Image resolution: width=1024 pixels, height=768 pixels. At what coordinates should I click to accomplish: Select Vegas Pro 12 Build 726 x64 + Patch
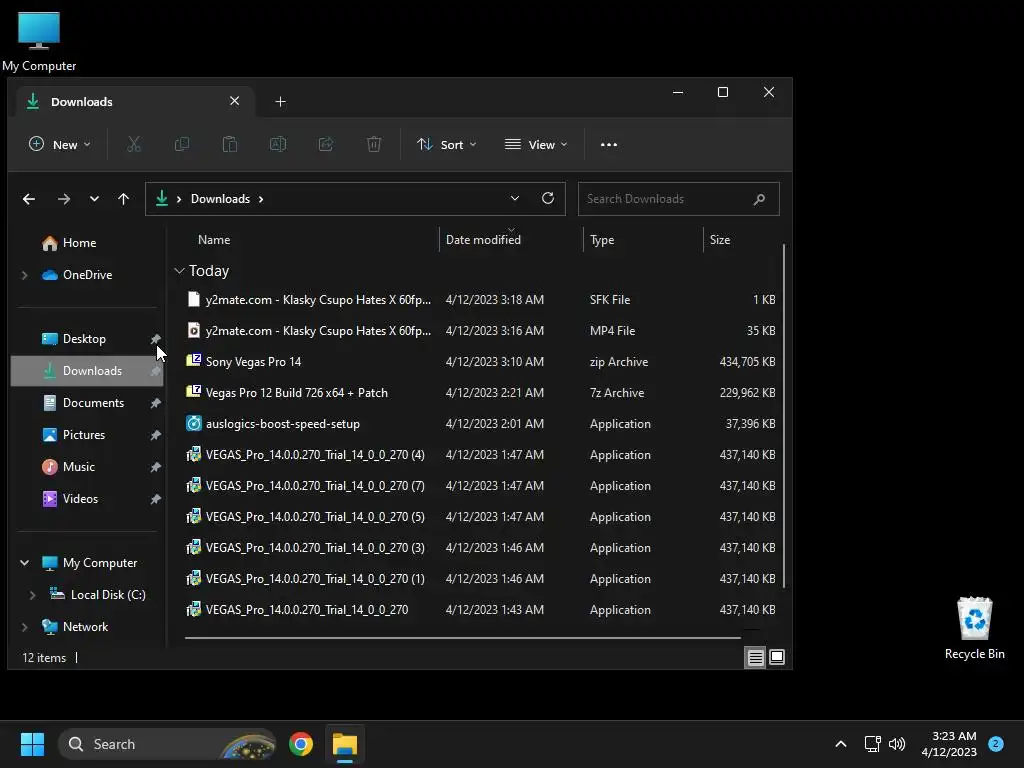[481, 392]
